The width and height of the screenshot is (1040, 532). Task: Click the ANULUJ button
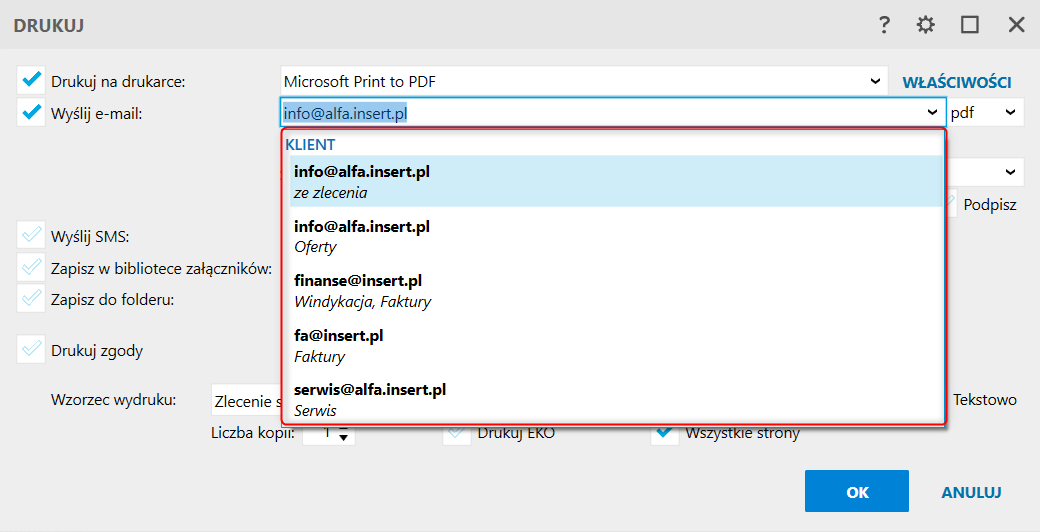pyautogui.click(x=972, y=492)
